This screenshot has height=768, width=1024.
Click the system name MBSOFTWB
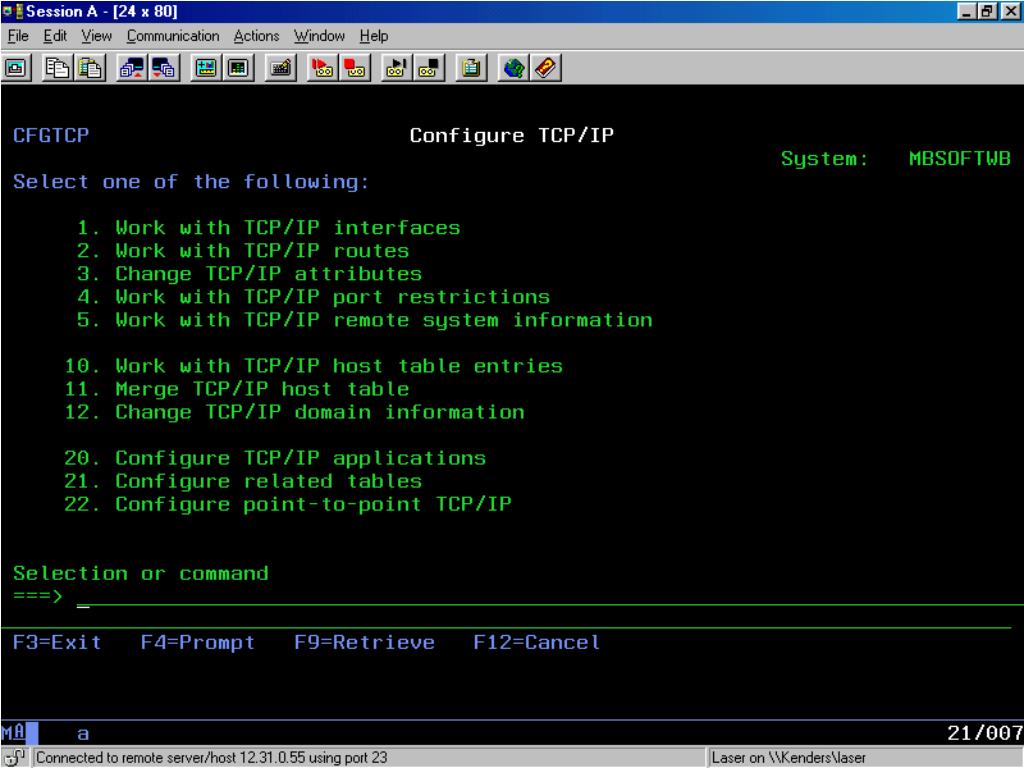click(960, 159)
